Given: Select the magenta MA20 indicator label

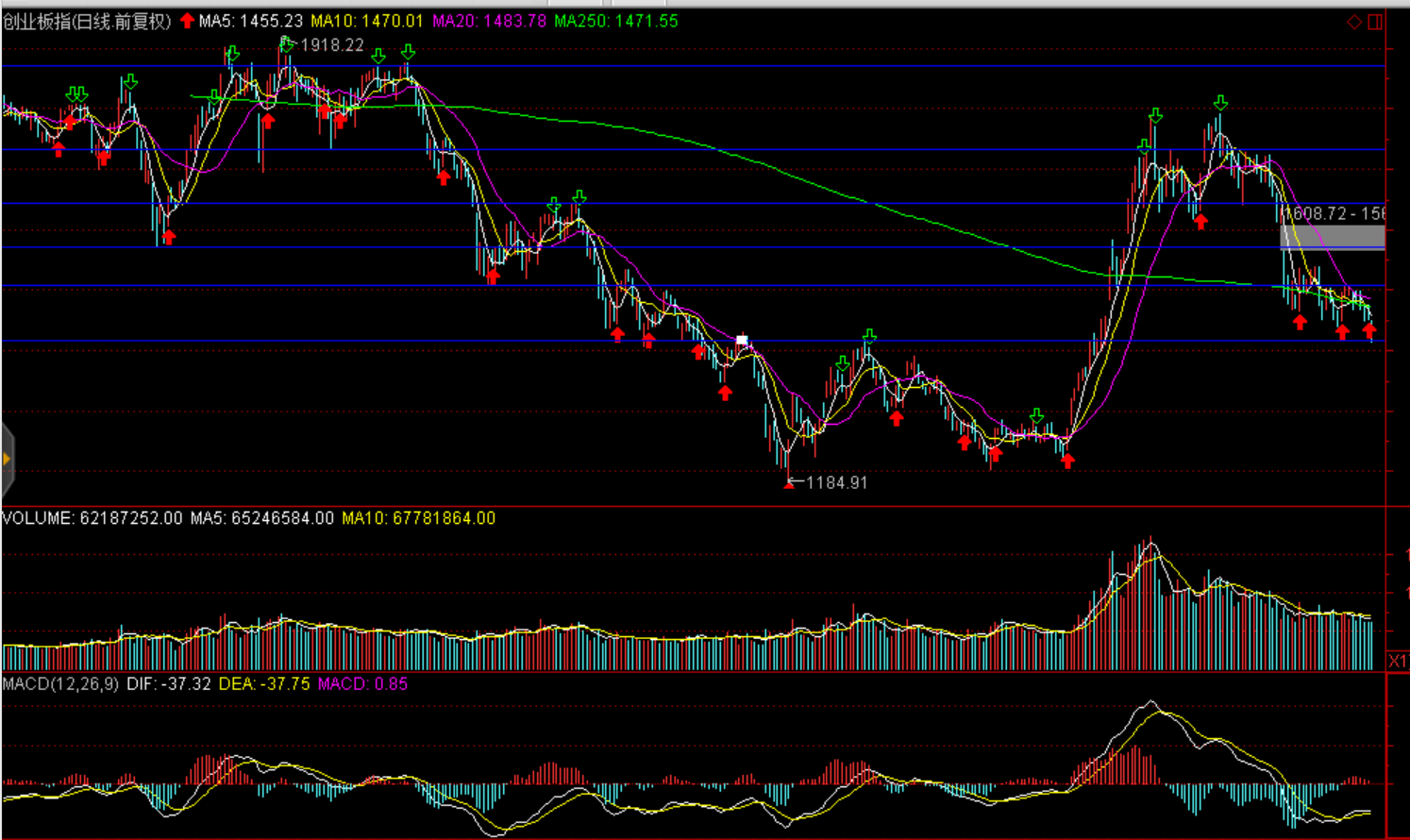Looking at the screenshot, I should point(489,21).
